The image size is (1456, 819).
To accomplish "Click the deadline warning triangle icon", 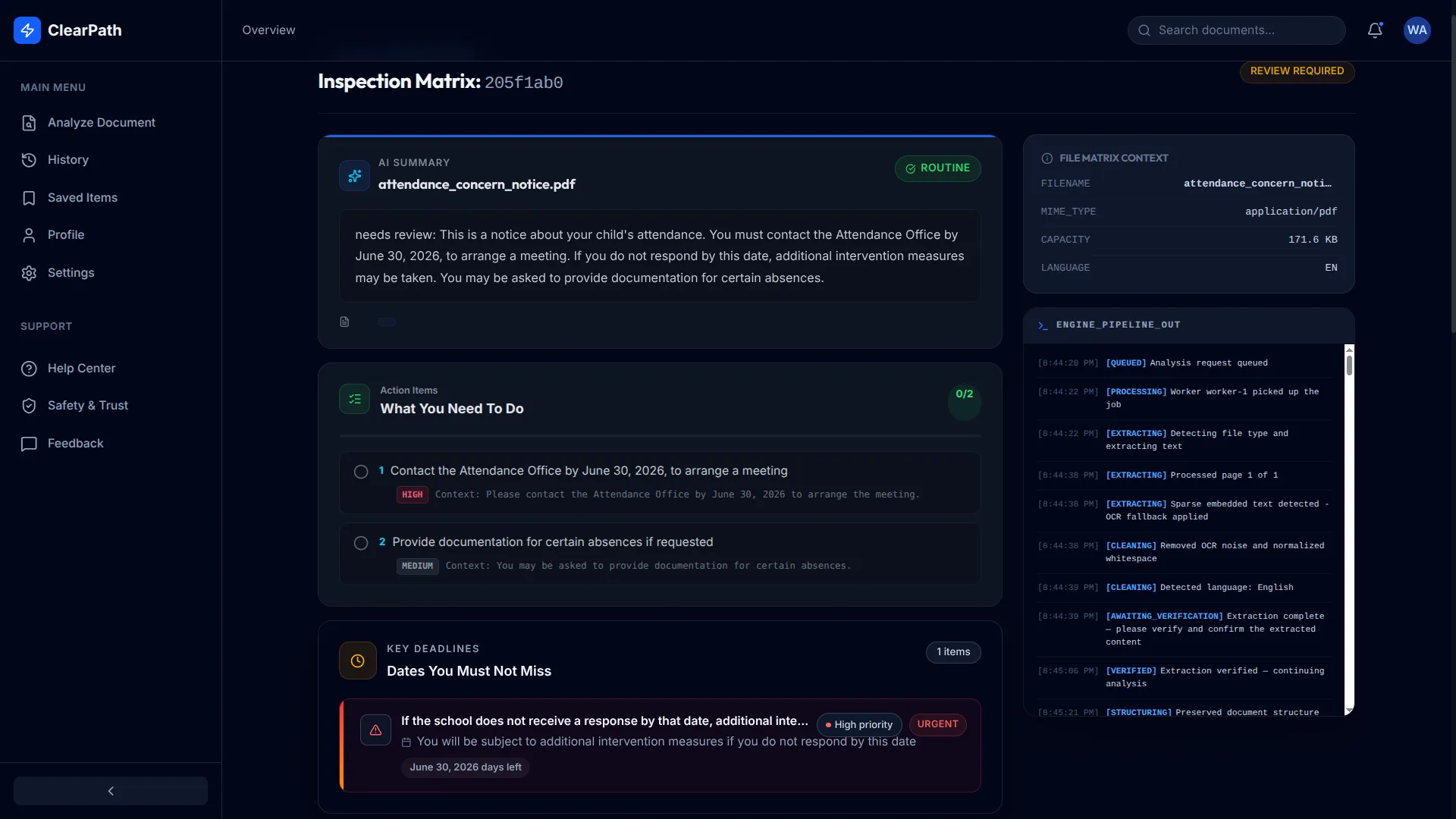I will [375, 730].
